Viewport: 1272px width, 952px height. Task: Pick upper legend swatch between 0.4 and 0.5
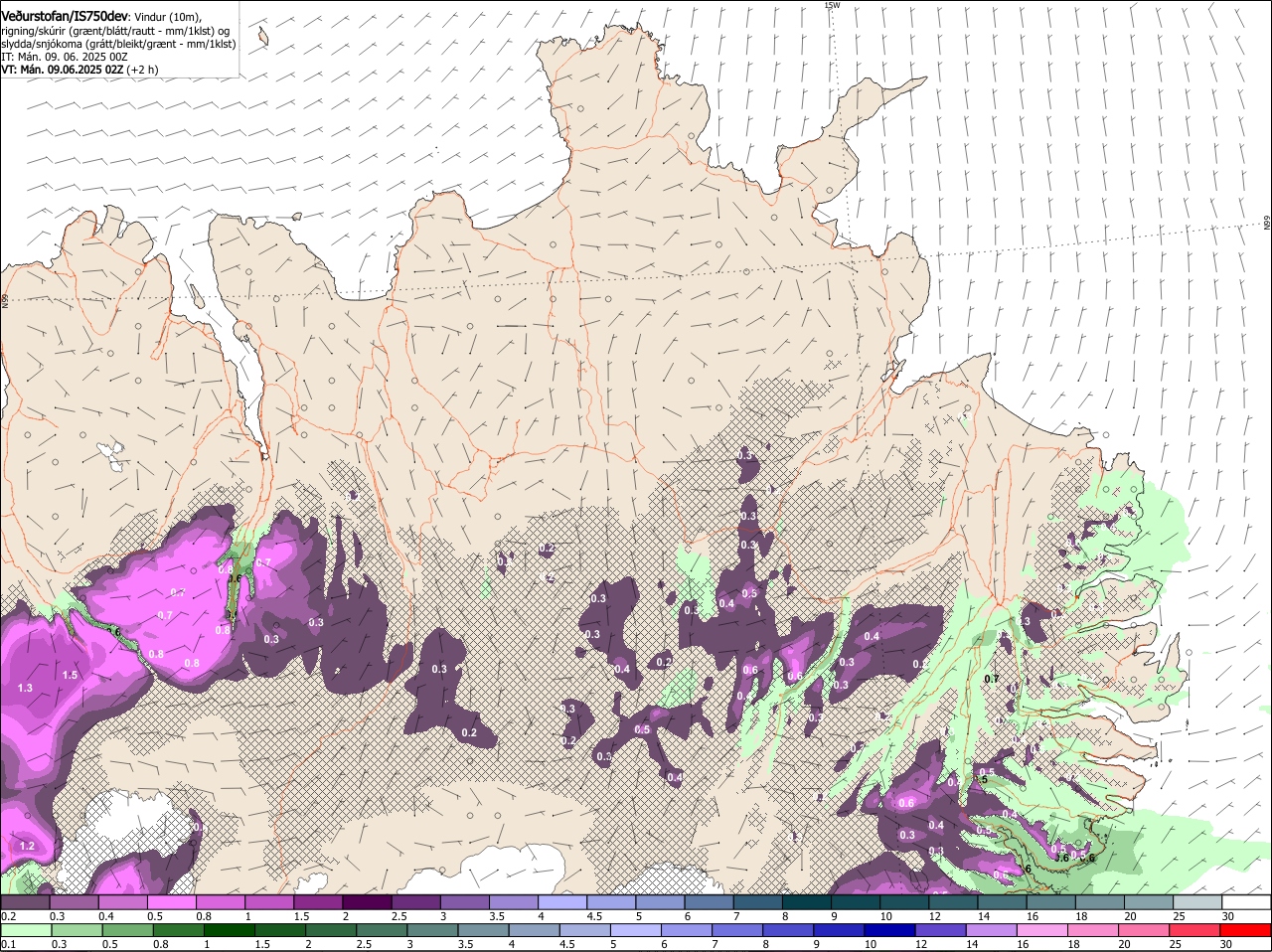click(x=123, y=902)
